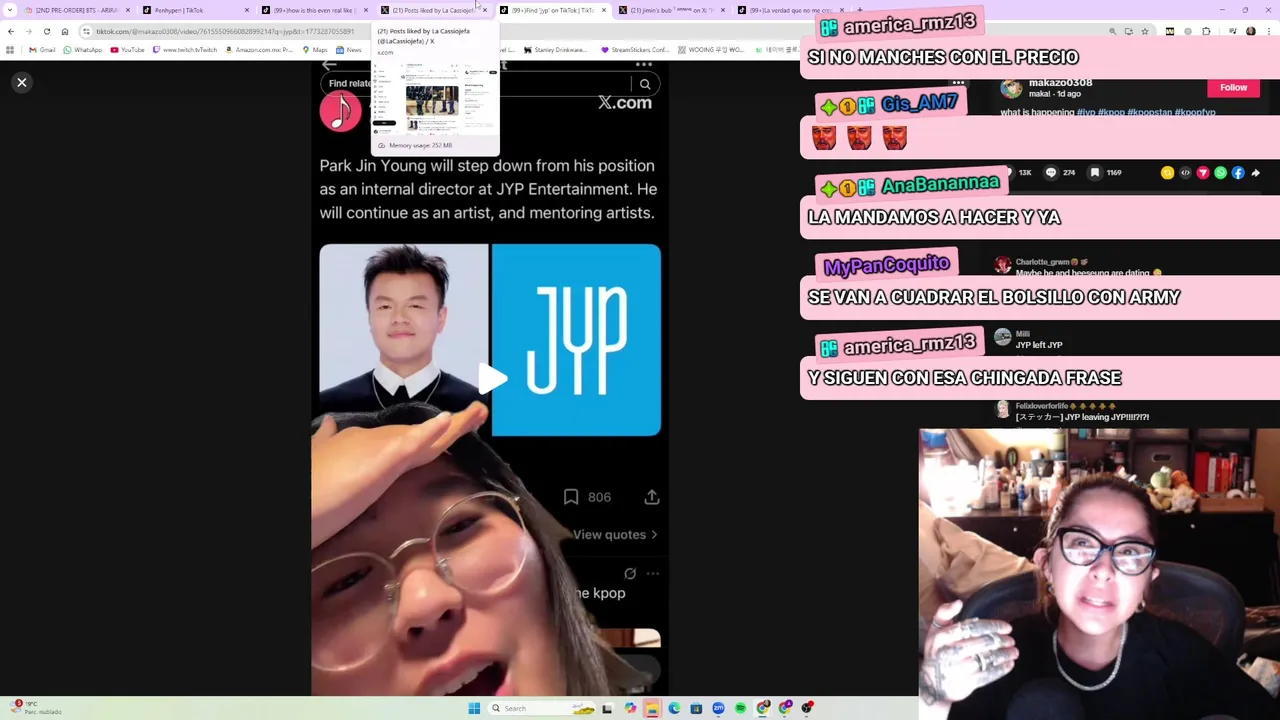Open the Maps bookmark
This screenshot has width=1280, height=720.
pyautogui.click(x=315, y=49)
